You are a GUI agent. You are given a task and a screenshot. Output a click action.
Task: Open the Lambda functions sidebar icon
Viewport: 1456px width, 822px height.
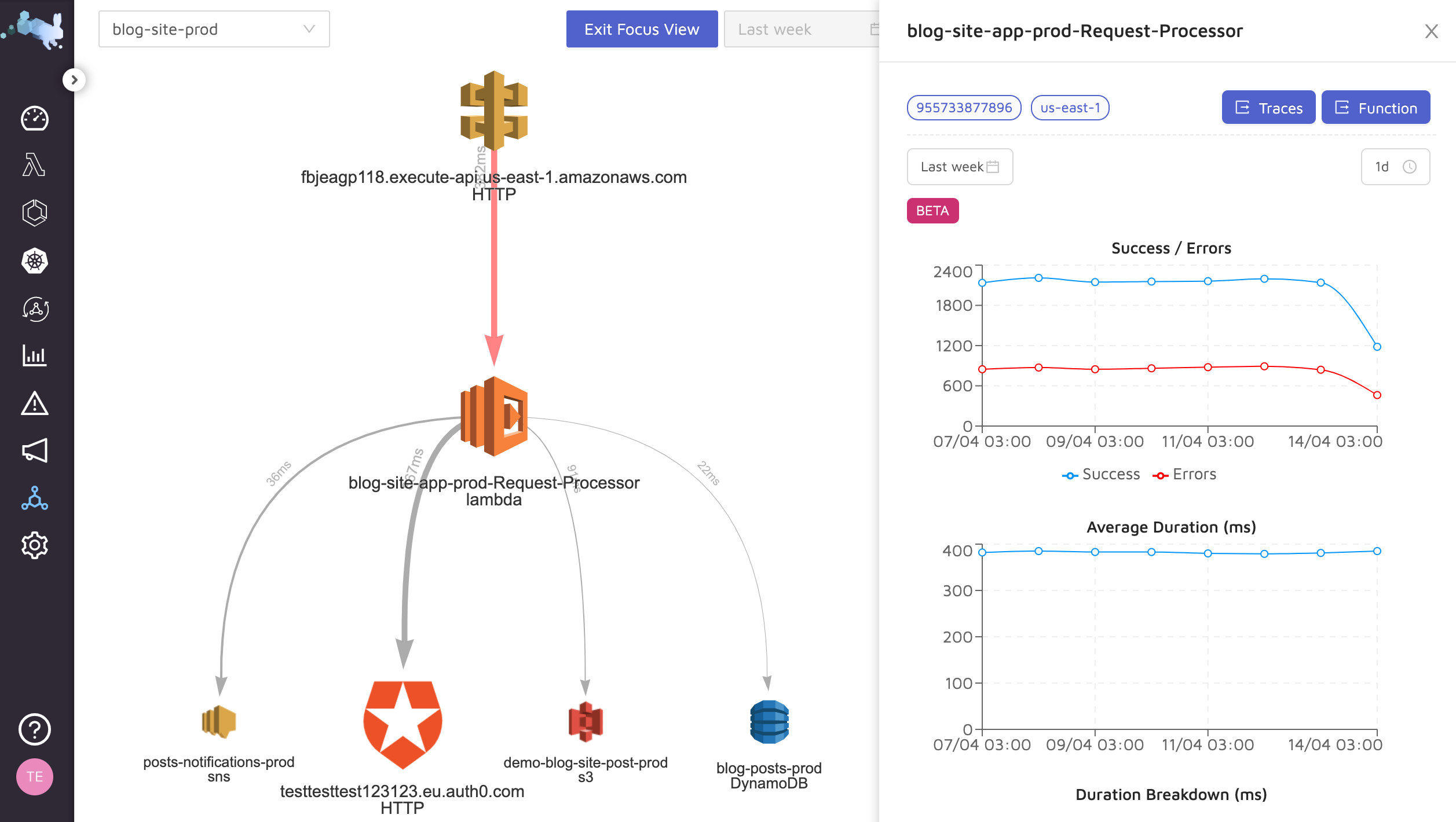click(34, 165)
